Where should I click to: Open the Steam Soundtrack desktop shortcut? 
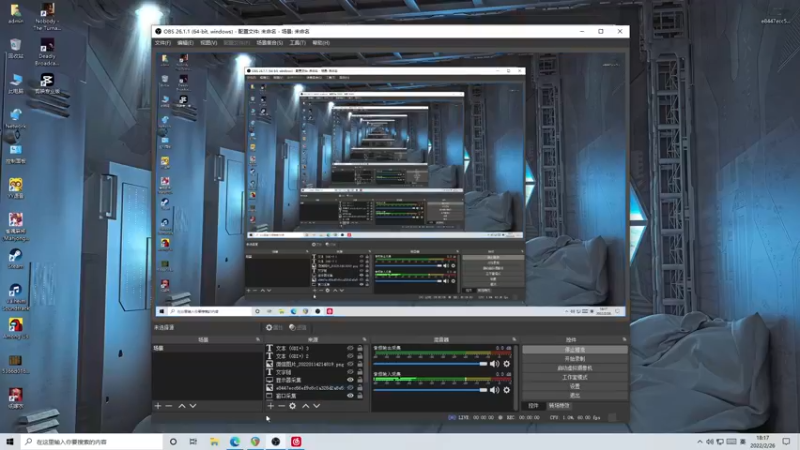[15, 297]
